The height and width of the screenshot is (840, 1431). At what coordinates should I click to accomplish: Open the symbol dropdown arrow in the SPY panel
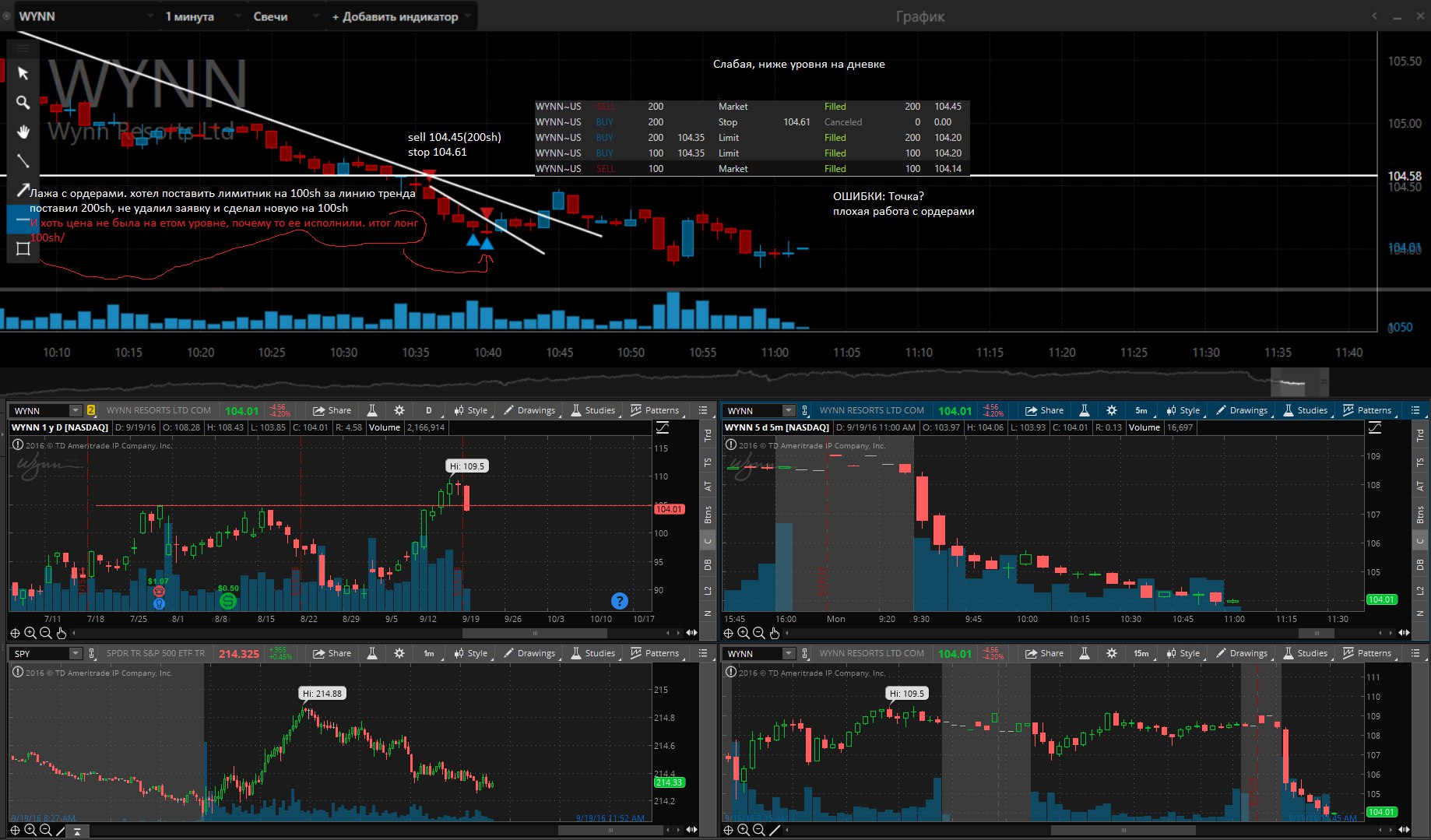[76, 653]
